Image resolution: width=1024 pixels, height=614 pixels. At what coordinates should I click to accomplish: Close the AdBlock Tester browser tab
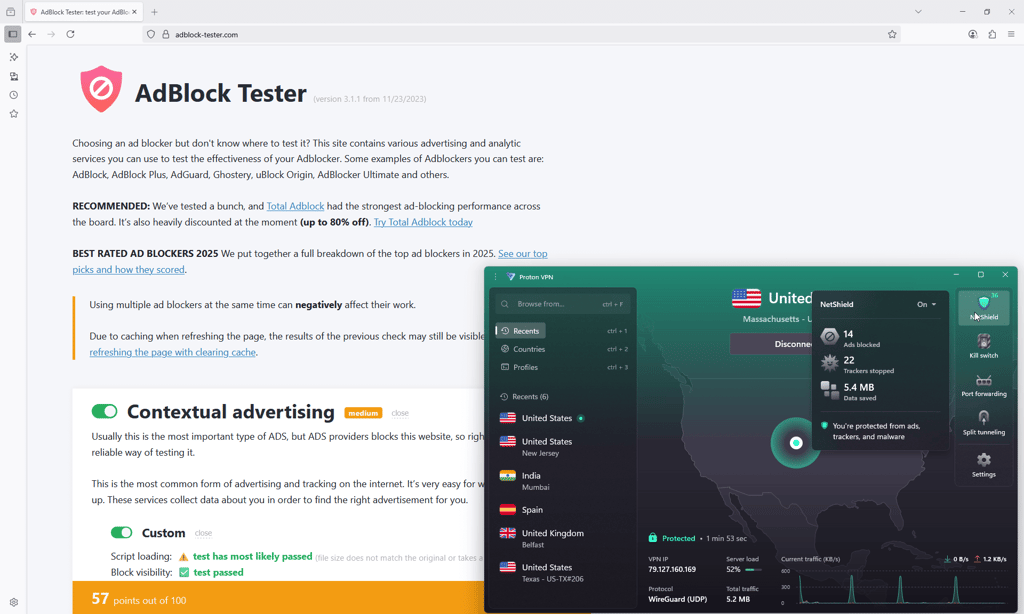(x=135, y=12)
